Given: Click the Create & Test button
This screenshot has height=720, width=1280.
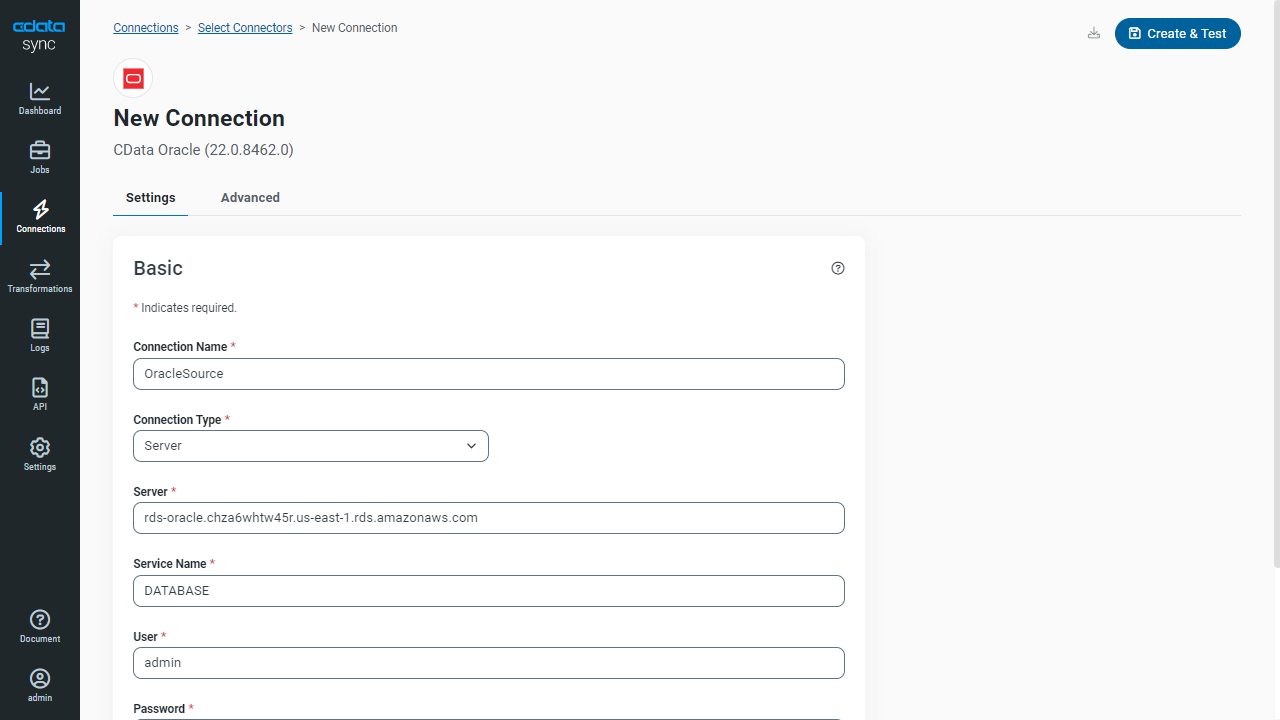Looking at the screenshot, I should pos(1177,33).
